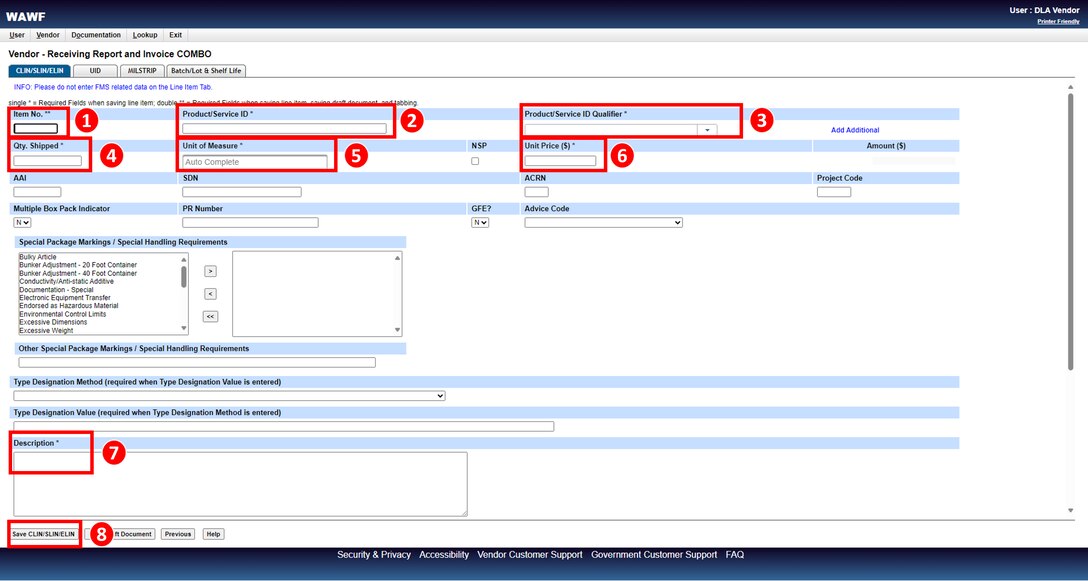Click the > add marking button
The height and width of the screenshot is (581, 1088).
(x=211, y=271)
